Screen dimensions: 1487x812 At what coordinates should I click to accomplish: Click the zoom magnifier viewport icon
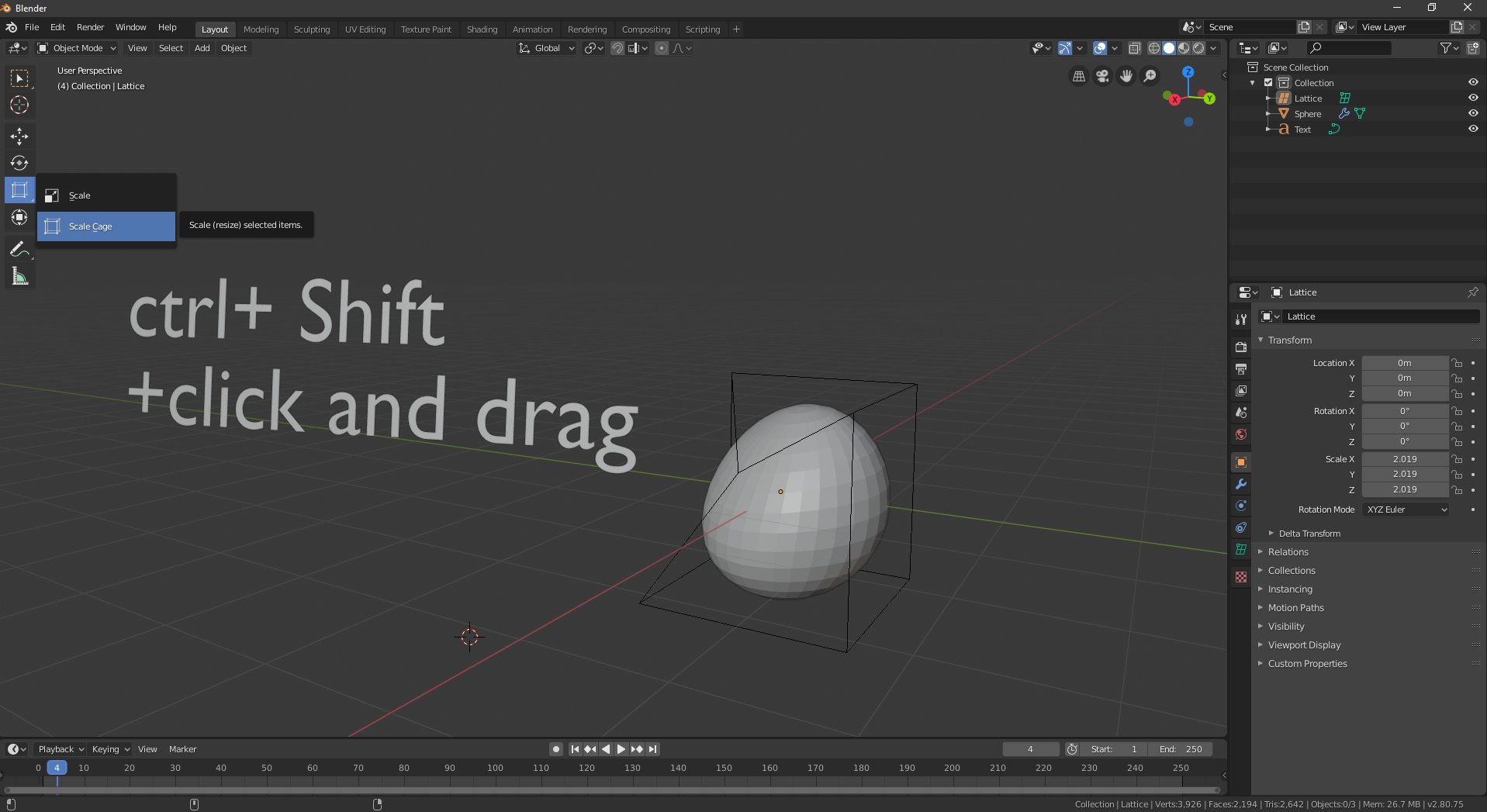1150,76
